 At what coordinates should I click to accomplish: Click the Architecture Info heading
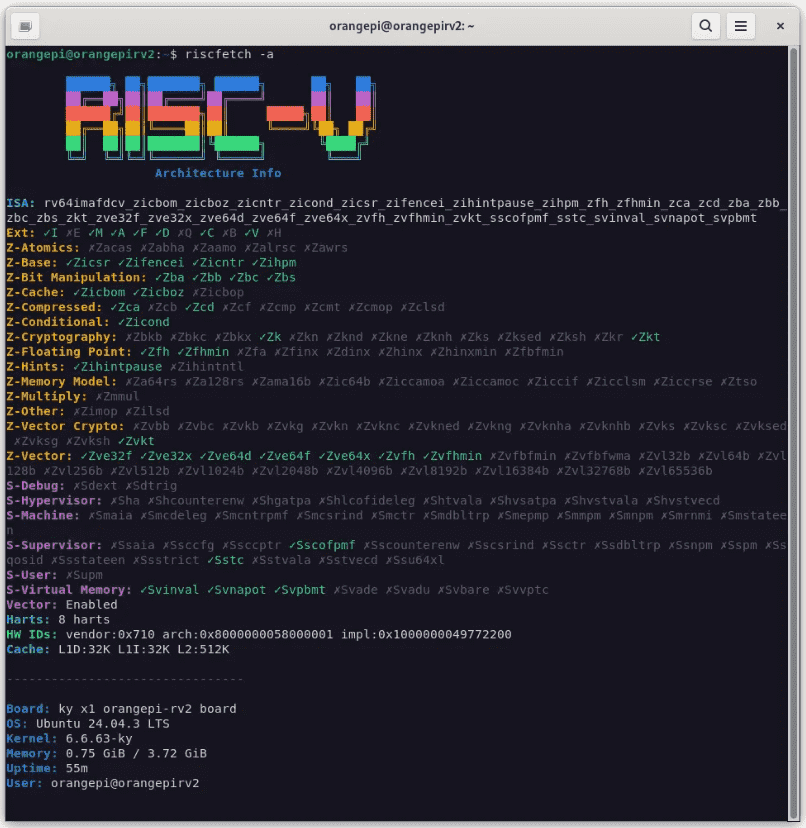click(x=218, y=173)
